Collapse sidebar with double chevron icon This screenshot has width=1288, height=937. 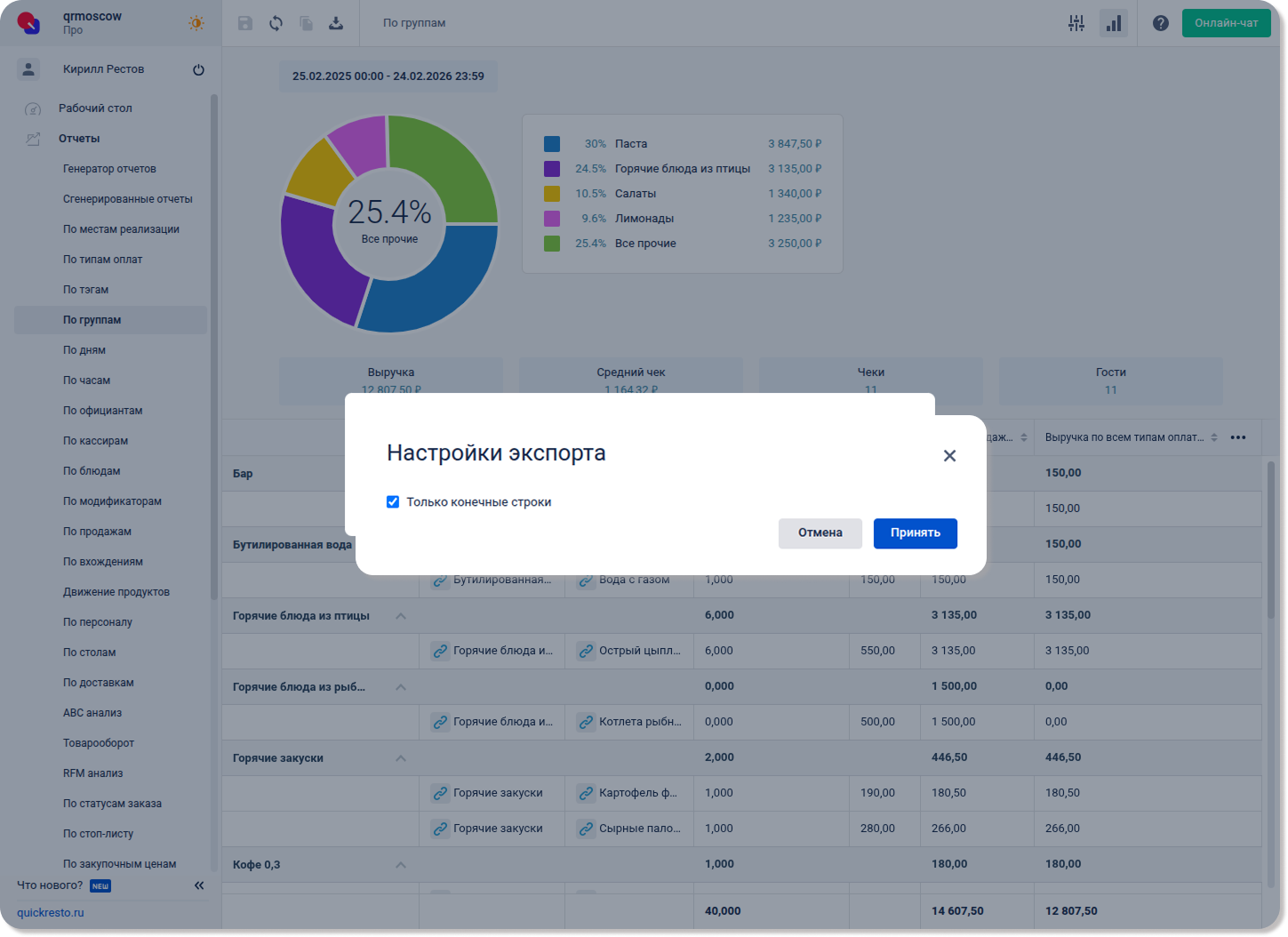pos(199,885)
